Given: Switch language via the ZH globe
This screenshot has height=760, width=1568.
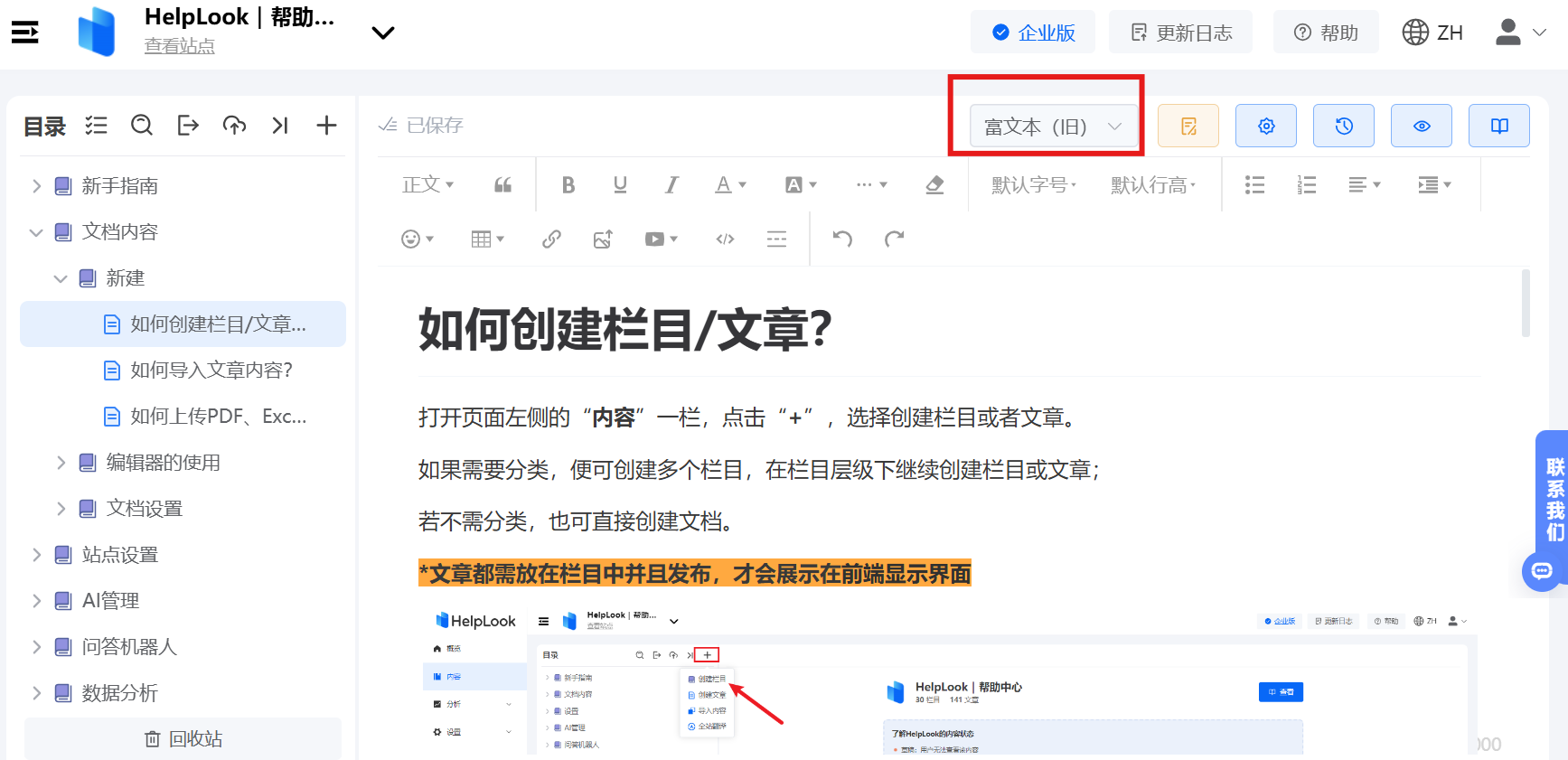Looking at the screenshot, I should (x=1432, y=33).
